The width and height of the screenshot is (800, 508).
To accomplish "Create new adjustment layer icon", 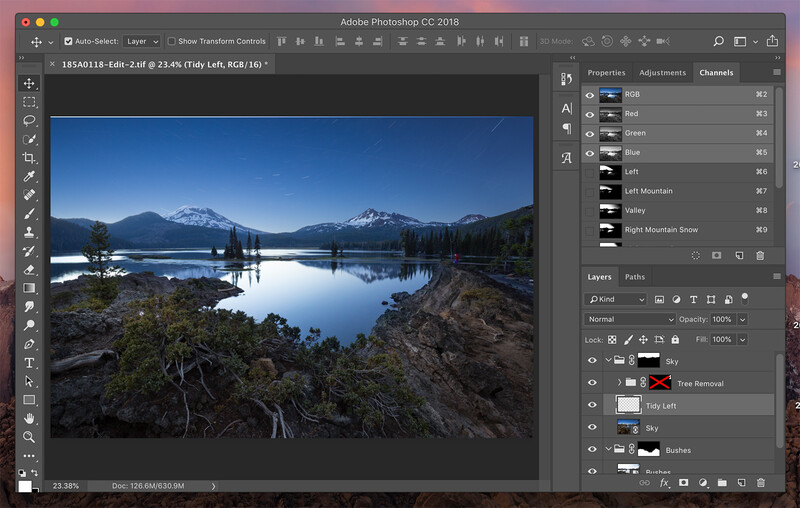I will click(x=703, y=482).
